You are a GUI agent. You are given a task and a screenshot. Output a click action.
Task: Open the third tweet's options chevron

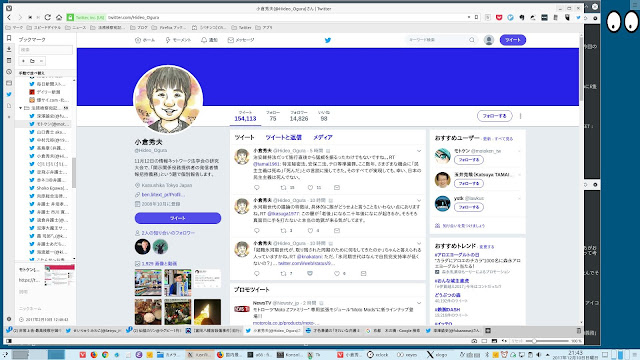(x=419, y=243)
